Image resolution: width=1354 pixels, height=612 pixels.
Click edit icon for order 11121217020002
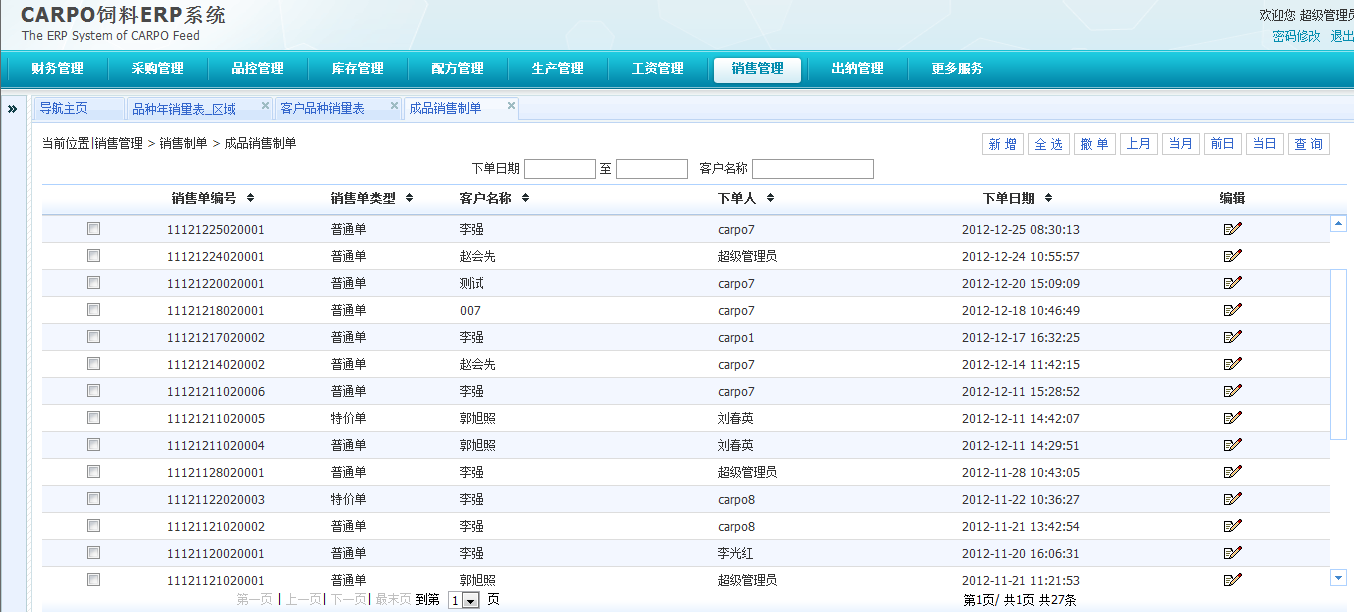(1232, 337)
